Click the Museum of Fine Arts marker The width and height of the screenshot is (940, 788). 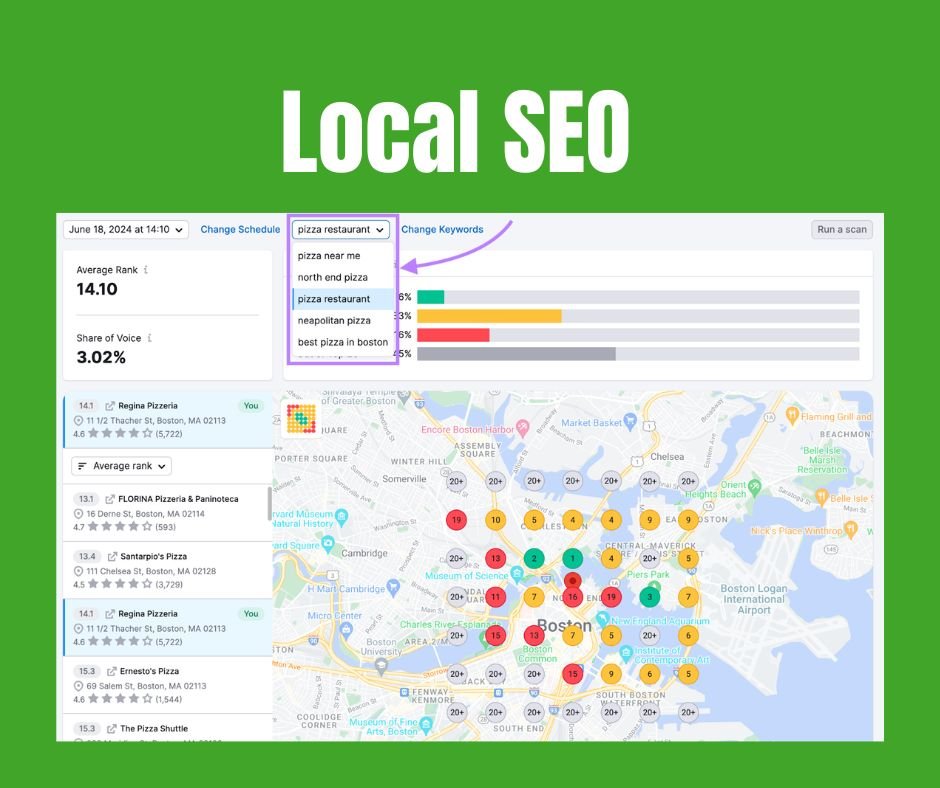coord(426,724)
